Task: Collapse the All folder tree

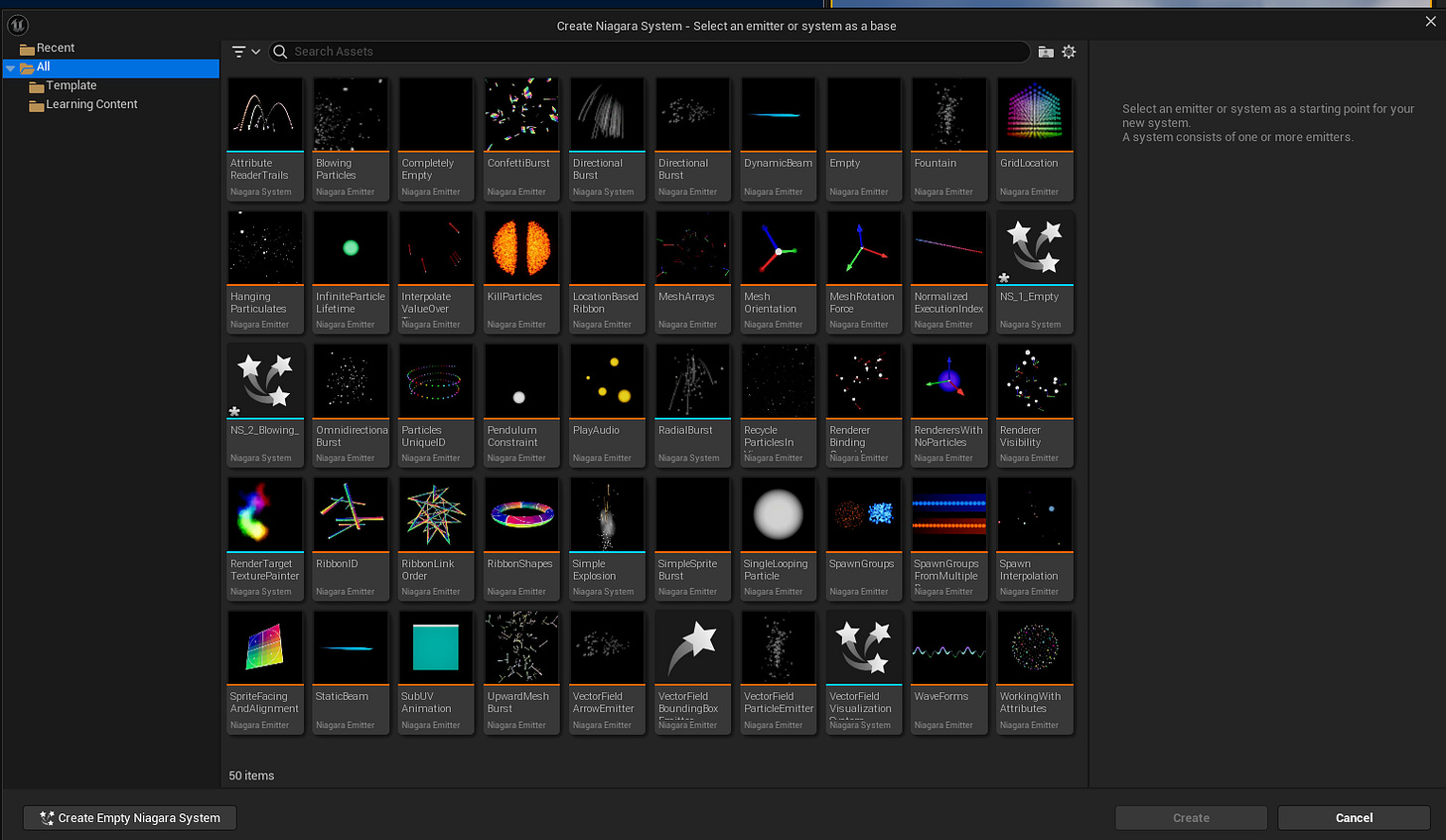Action: click(10, 68)
